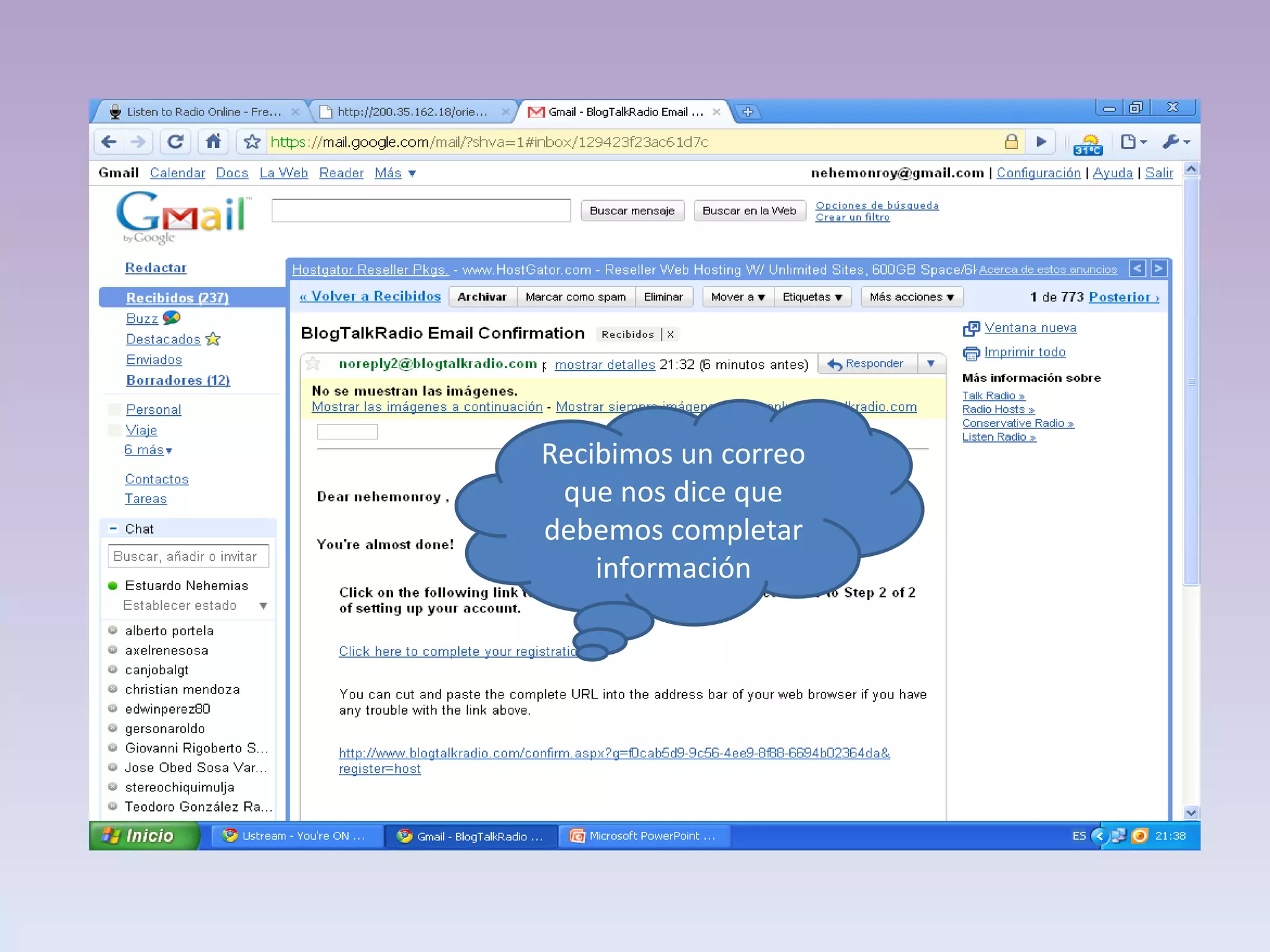Click the star icon beside Destacados
The width and height of the screenshot is (1270, 952).
[x=213, y=339]
